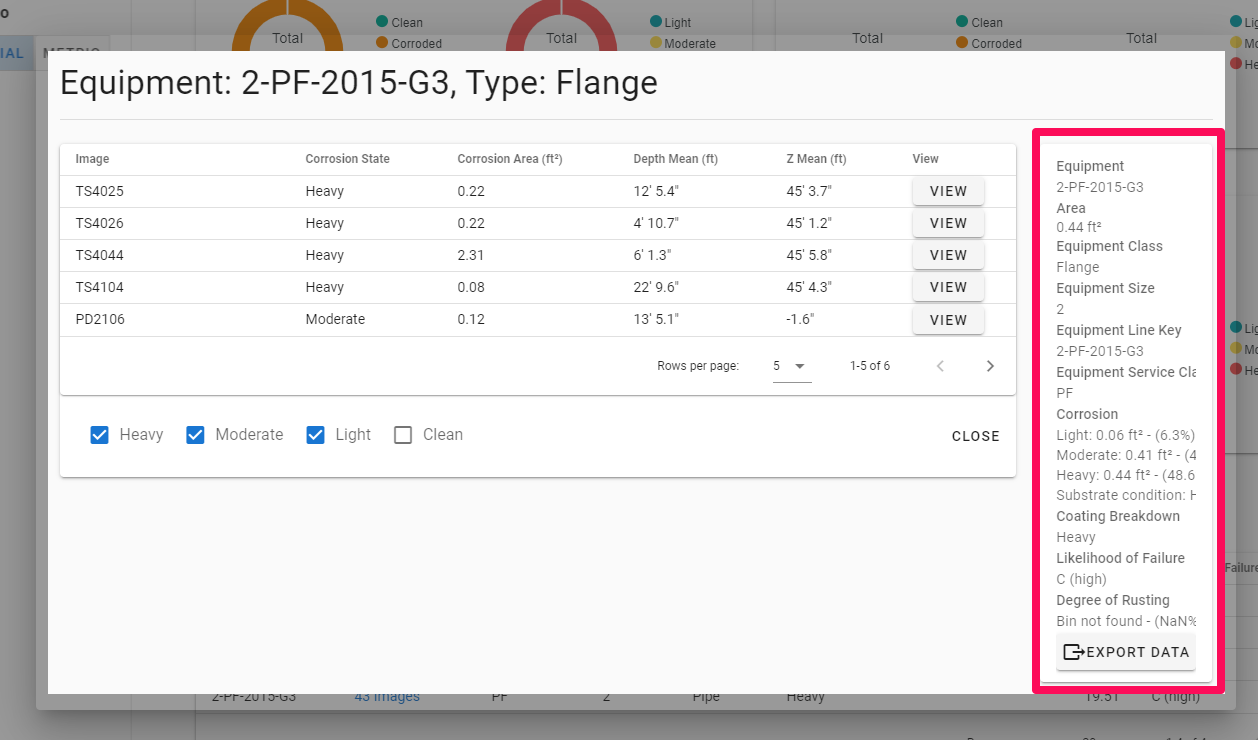
Task: Click the Export Data button
Action: point(1125,652)
